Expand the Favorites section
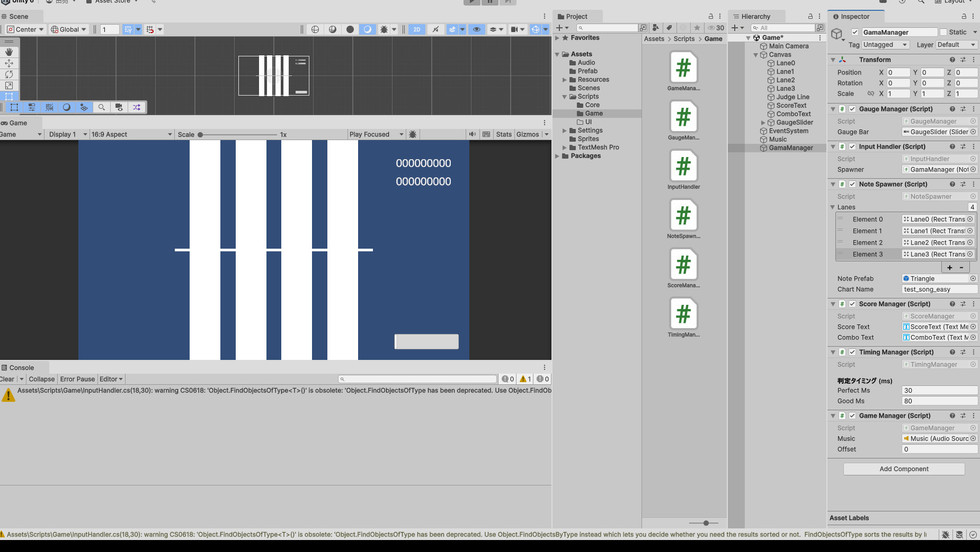The image size is (980, 552). point(558,38)
